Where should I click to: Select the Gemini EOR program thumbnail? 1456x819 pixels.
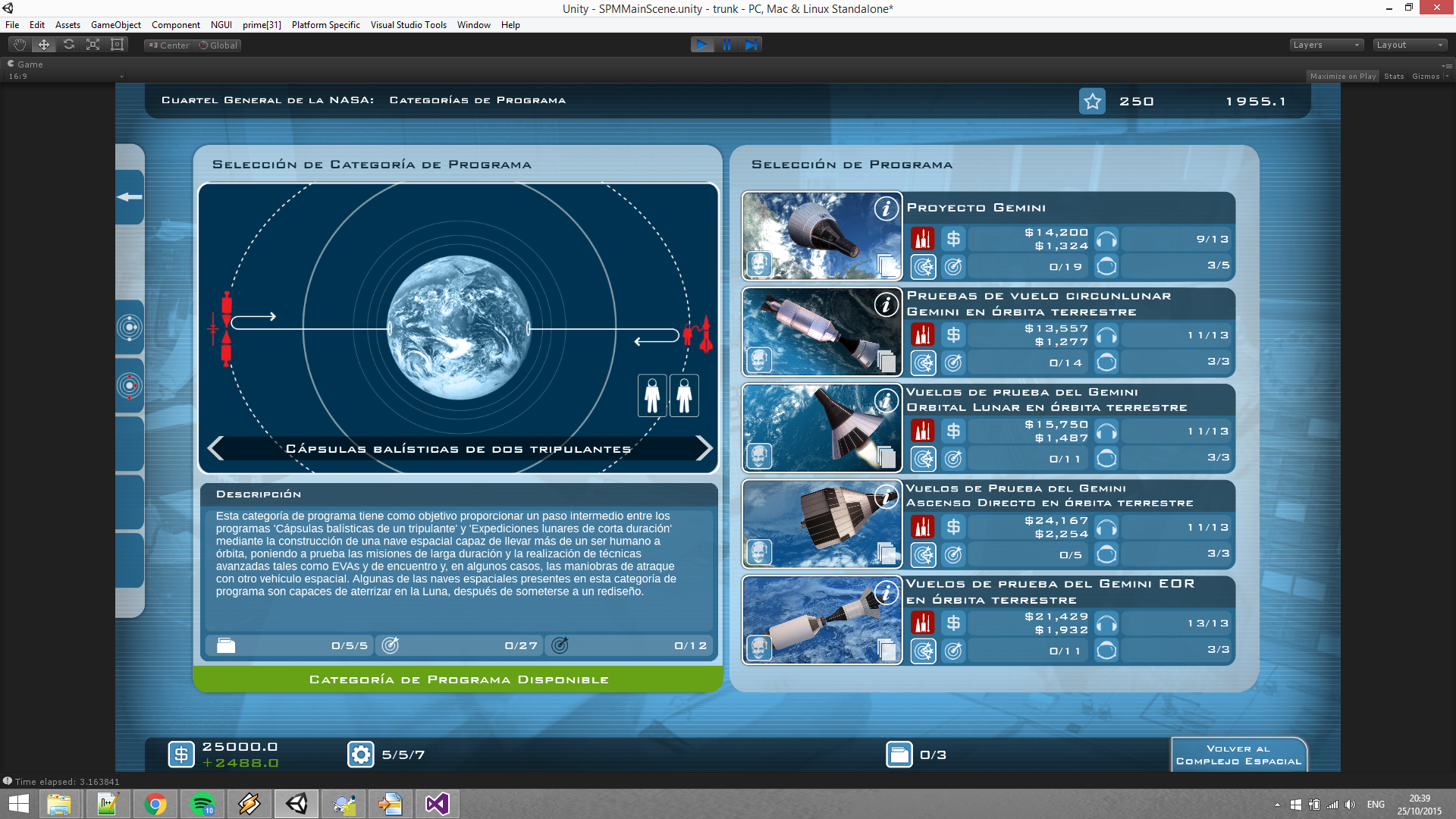click(822, 620)
